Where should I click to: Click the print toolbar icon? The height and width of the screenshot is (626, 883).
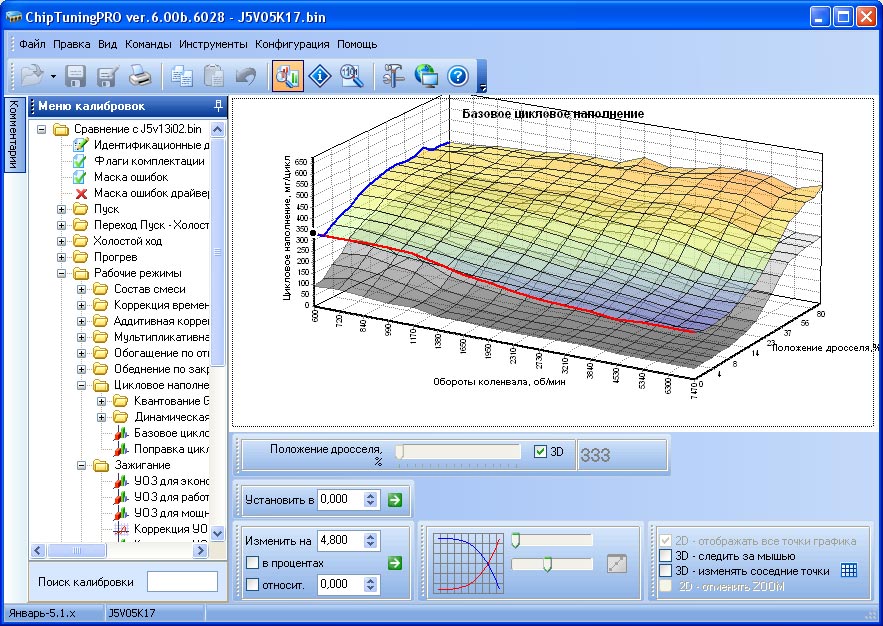(140, 76)
